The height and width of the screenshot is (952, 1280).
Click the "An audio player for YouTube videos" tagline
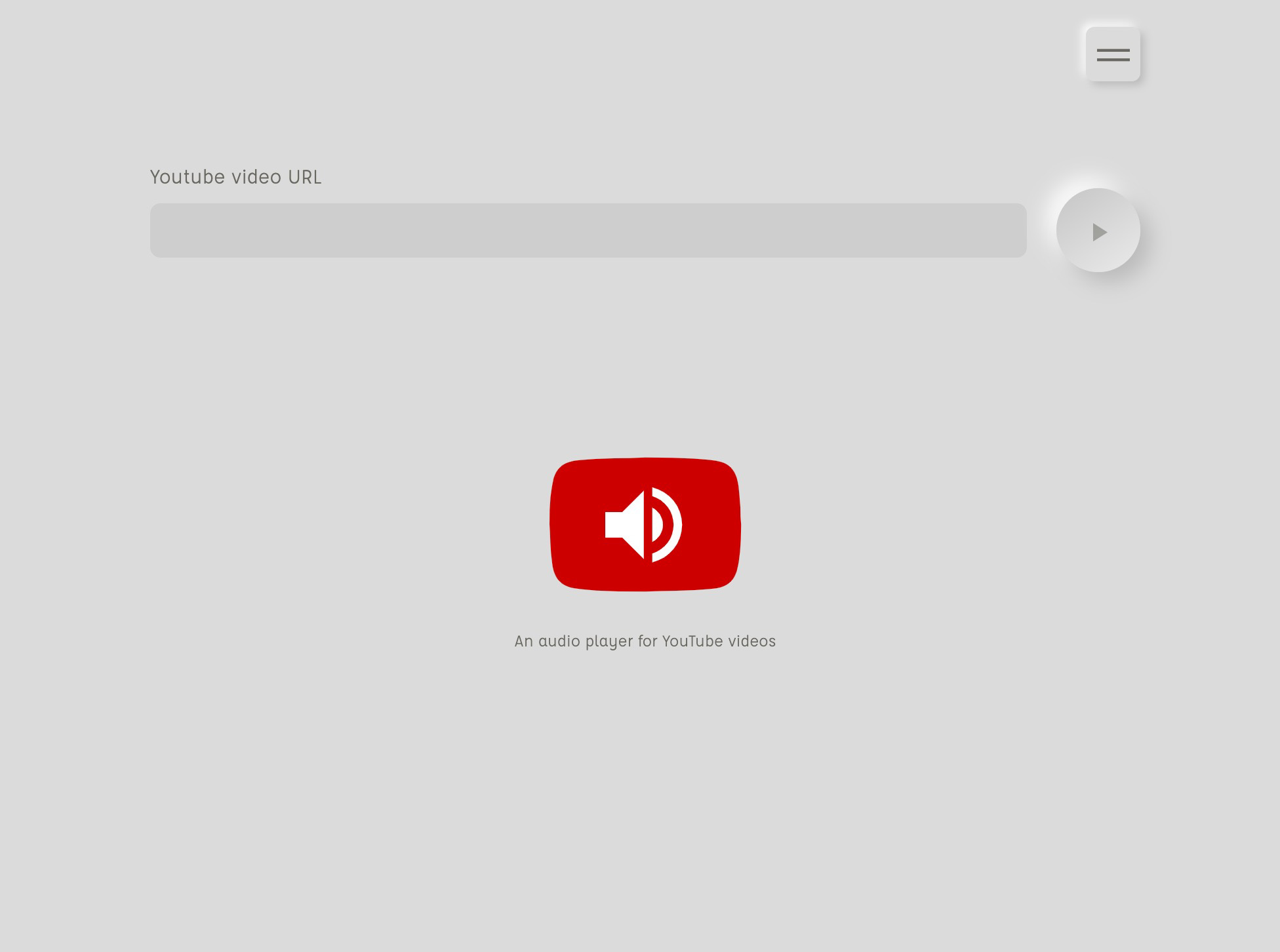645,641
